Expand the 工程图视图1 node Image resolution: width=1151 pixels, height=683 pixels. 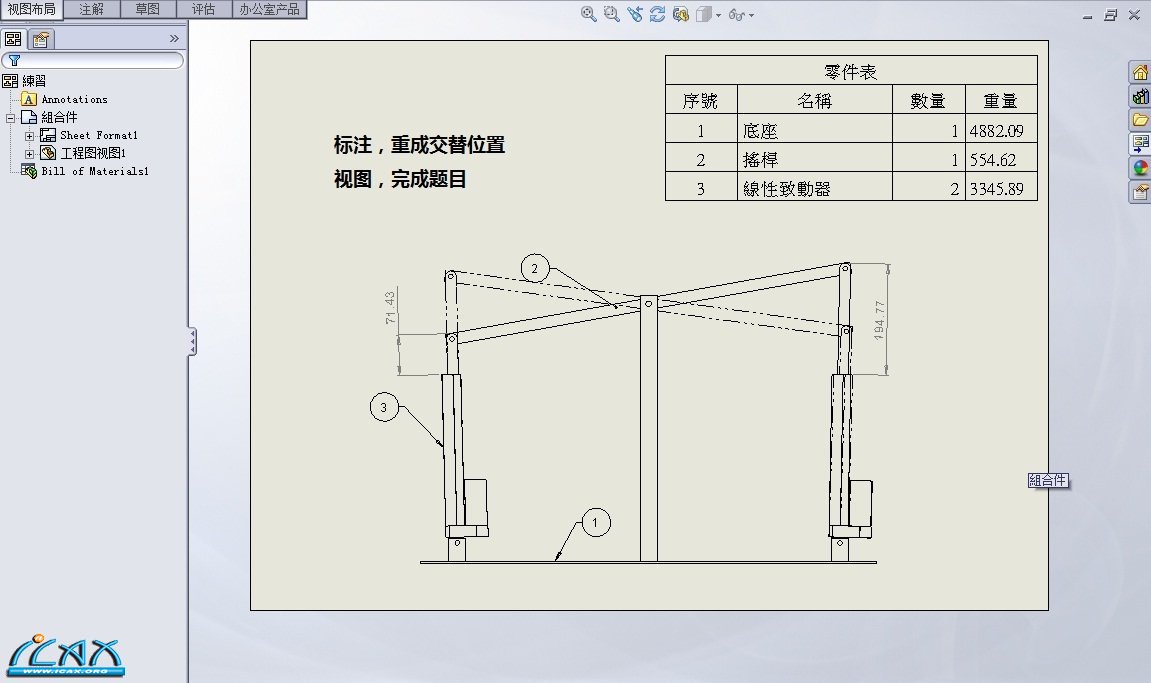pyautogui.click(x=29, y=153)
